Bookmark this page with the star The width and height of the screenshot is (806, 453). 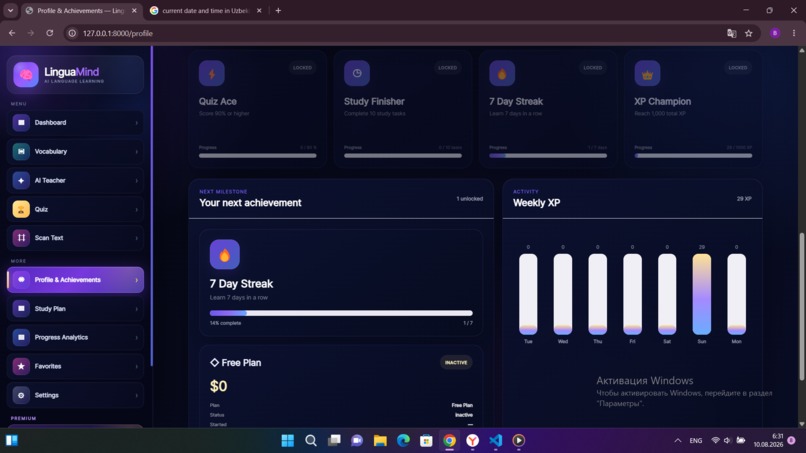click(748, 33)
